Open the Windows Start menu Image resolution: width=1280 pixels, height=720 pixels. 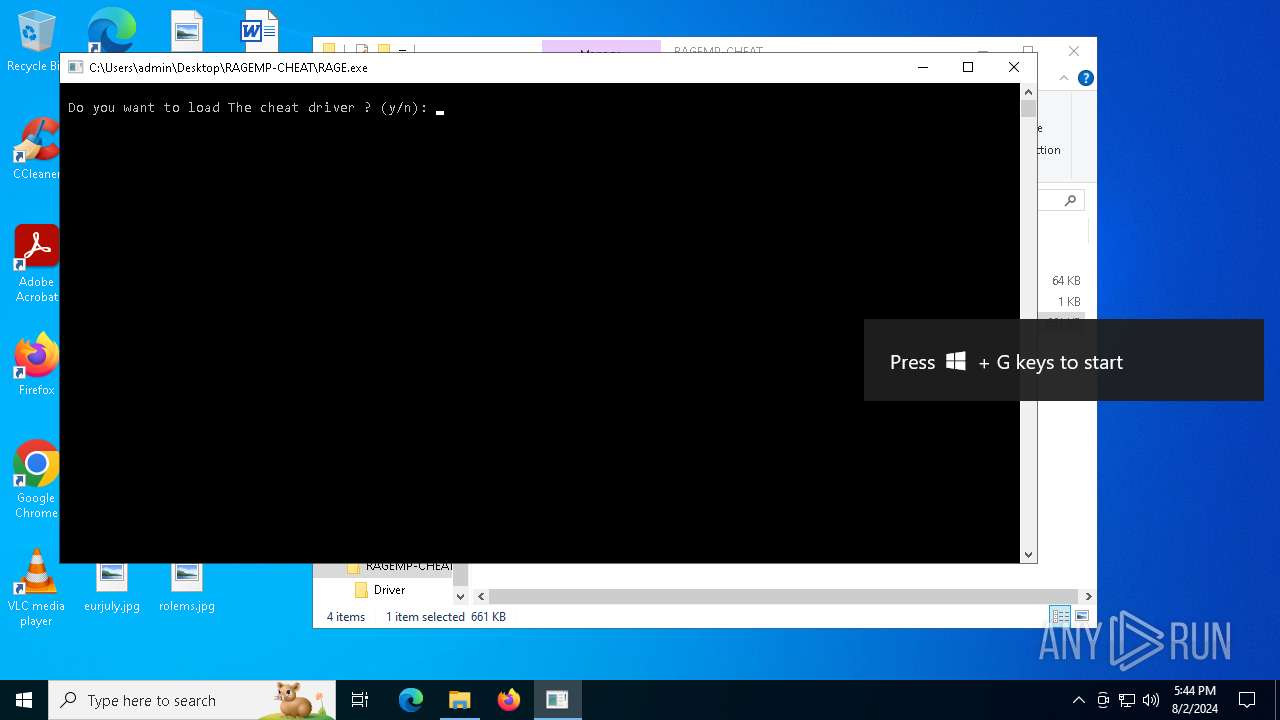(x=24, y=700)
